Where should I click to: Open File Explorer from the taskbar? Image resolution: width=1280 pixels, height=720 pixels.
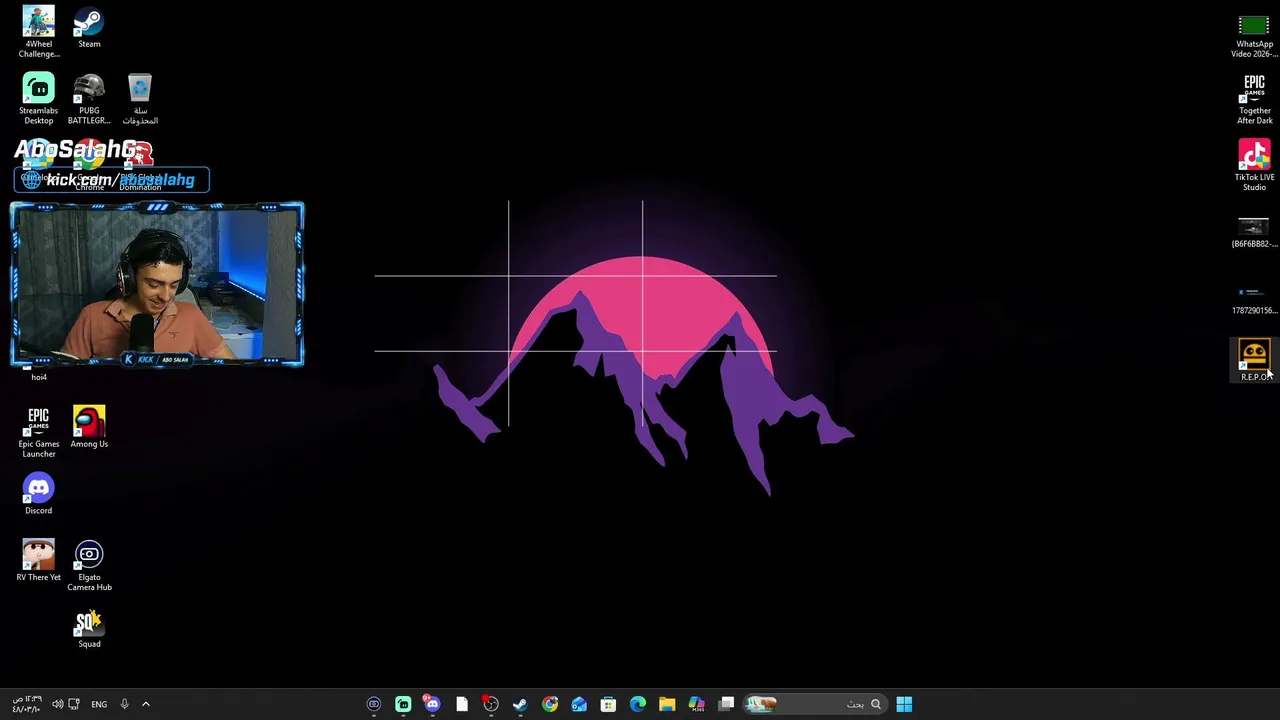(x=667, y=704)
